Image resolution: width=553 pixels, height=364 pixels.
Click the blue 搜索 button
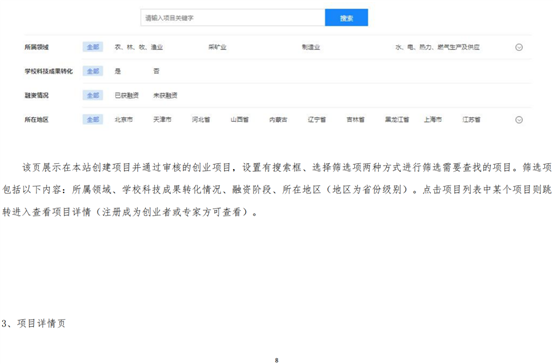click(346, 18)
